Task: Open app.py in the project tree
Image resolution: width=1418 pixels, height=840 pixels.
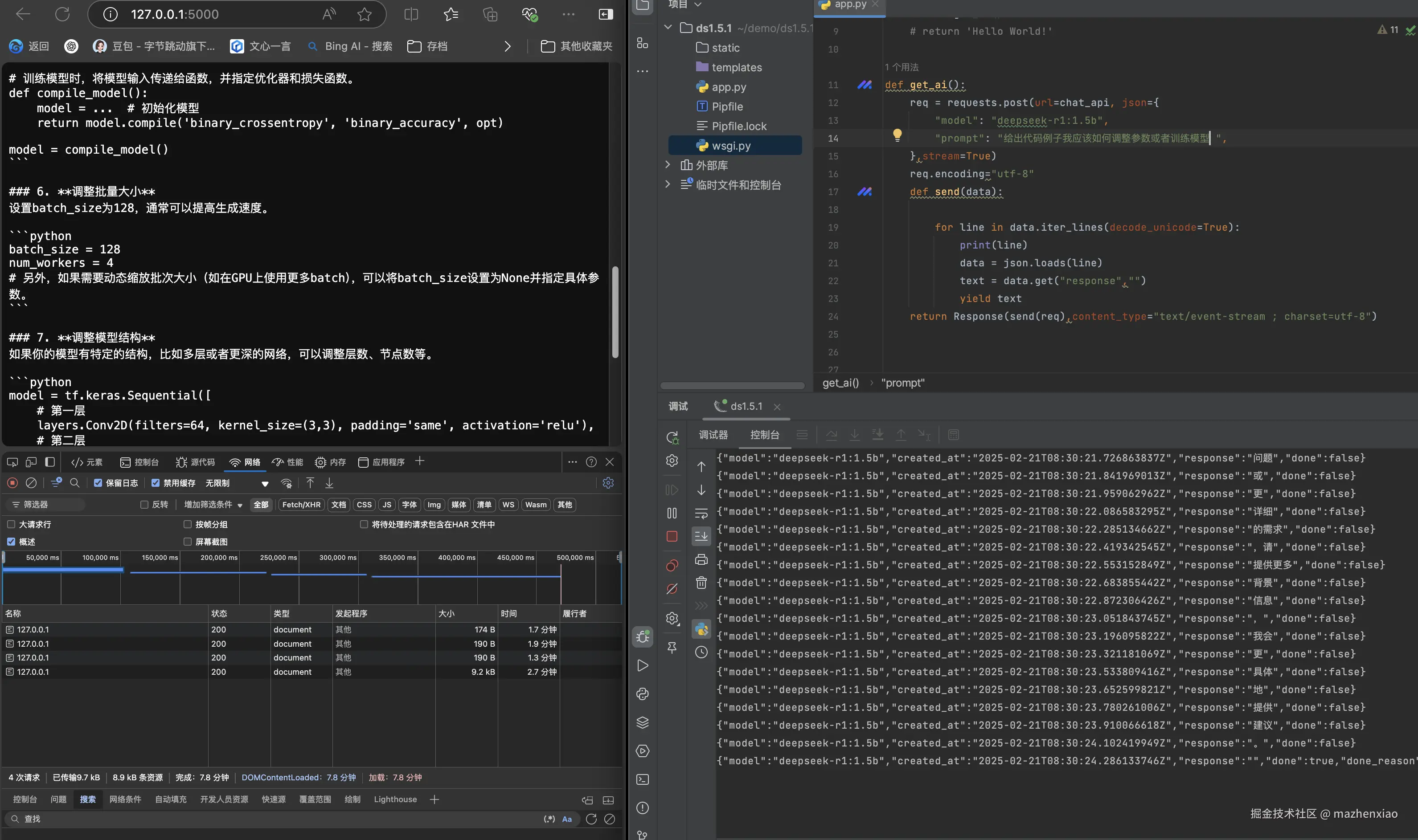Action: tap(728, 86)
